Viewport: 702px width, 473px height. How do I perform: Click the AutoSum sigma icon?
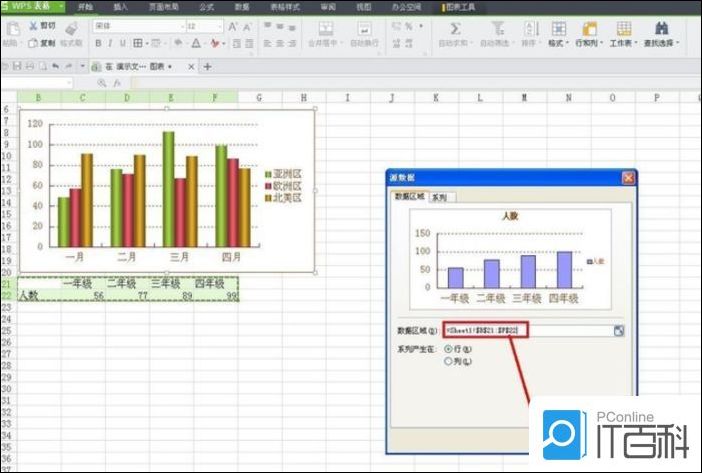(x=455, y=29)
